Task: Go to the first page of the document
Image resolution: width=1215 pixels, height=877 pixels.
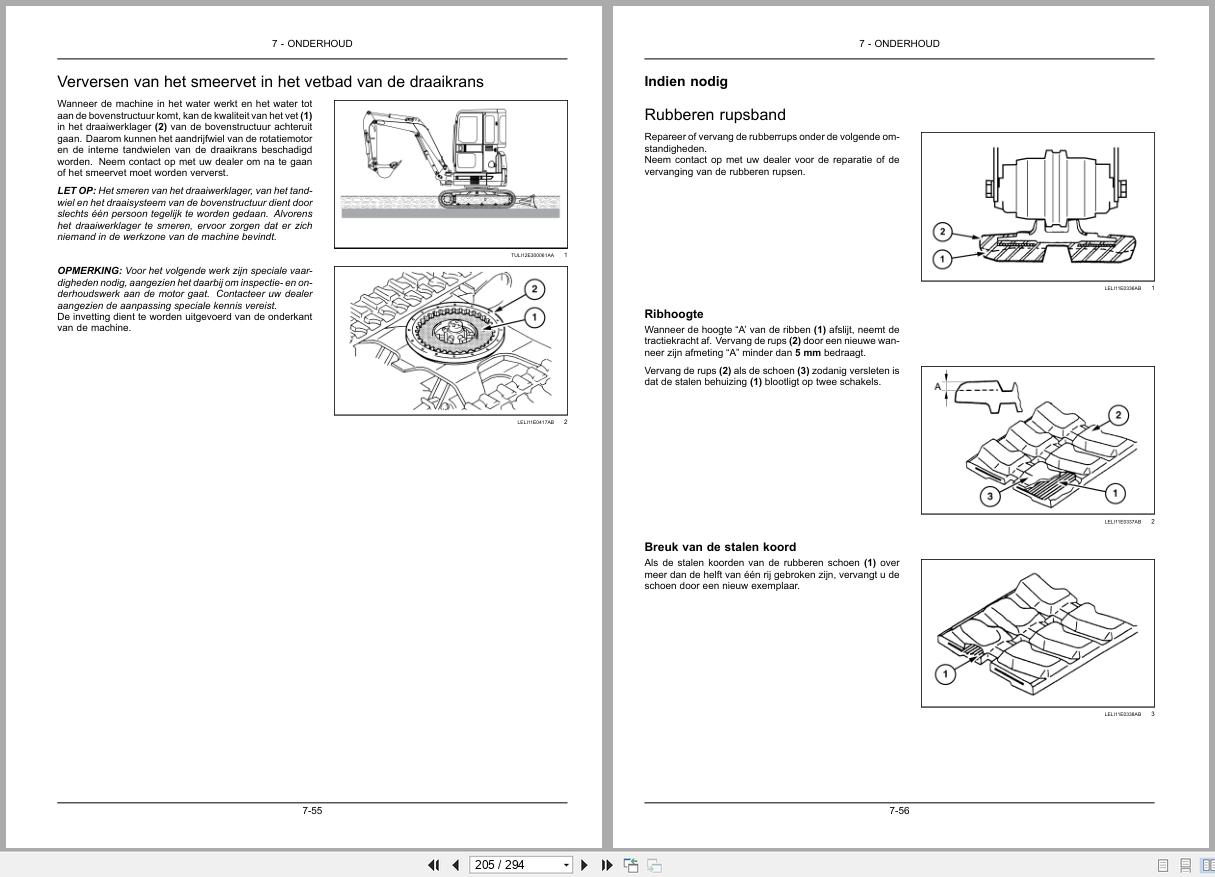Action: (x=434, y=865)
